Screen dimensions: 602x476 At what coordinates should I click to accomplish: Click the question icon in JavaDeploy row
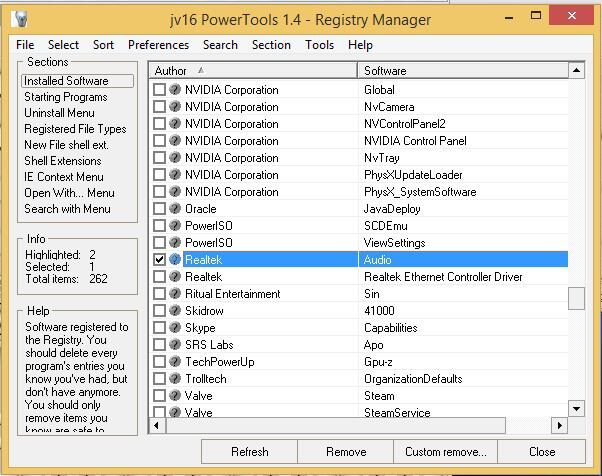[175, 208]
